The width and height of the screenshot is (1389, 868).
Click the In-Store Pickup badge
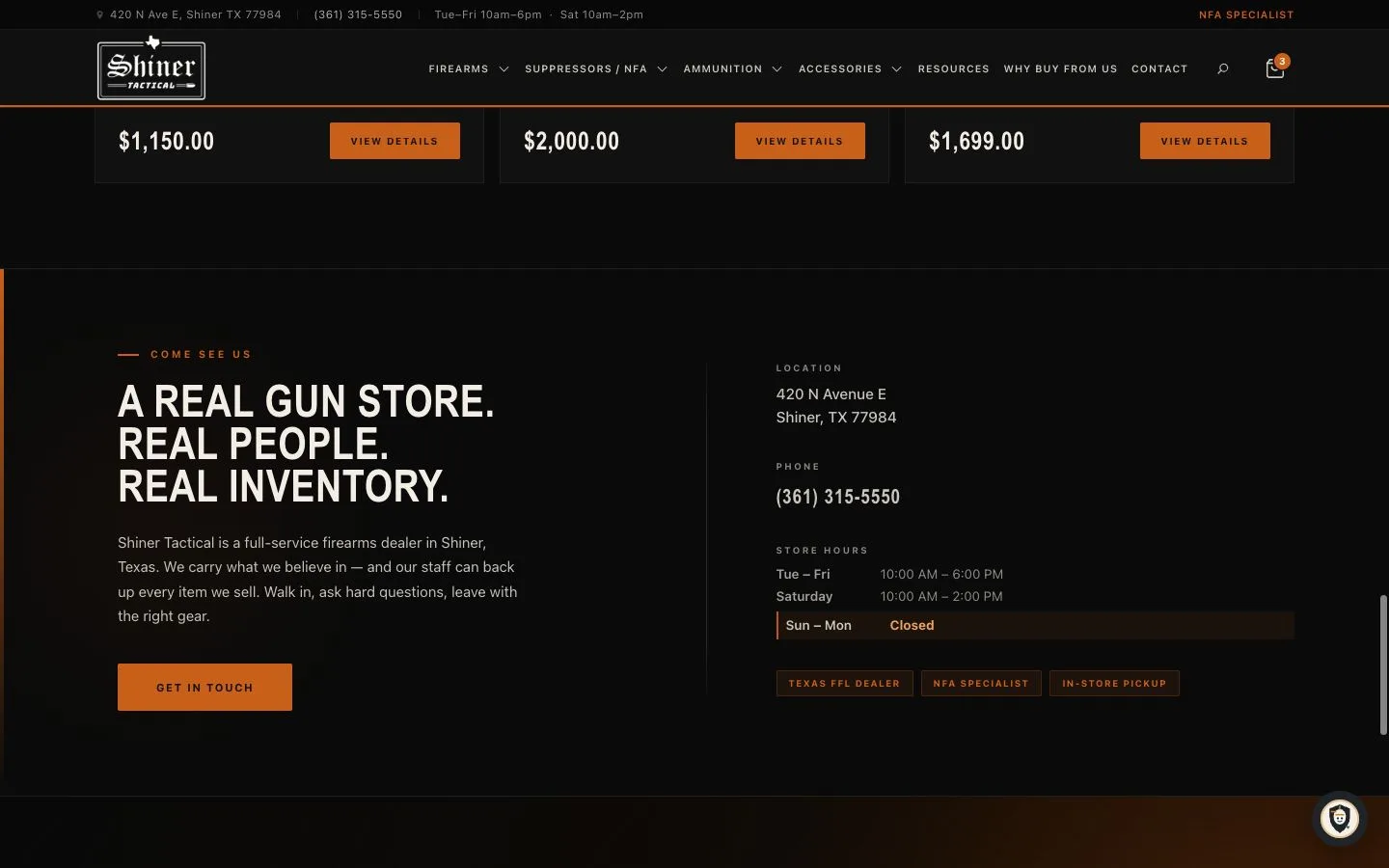[x=1114, y=683]
